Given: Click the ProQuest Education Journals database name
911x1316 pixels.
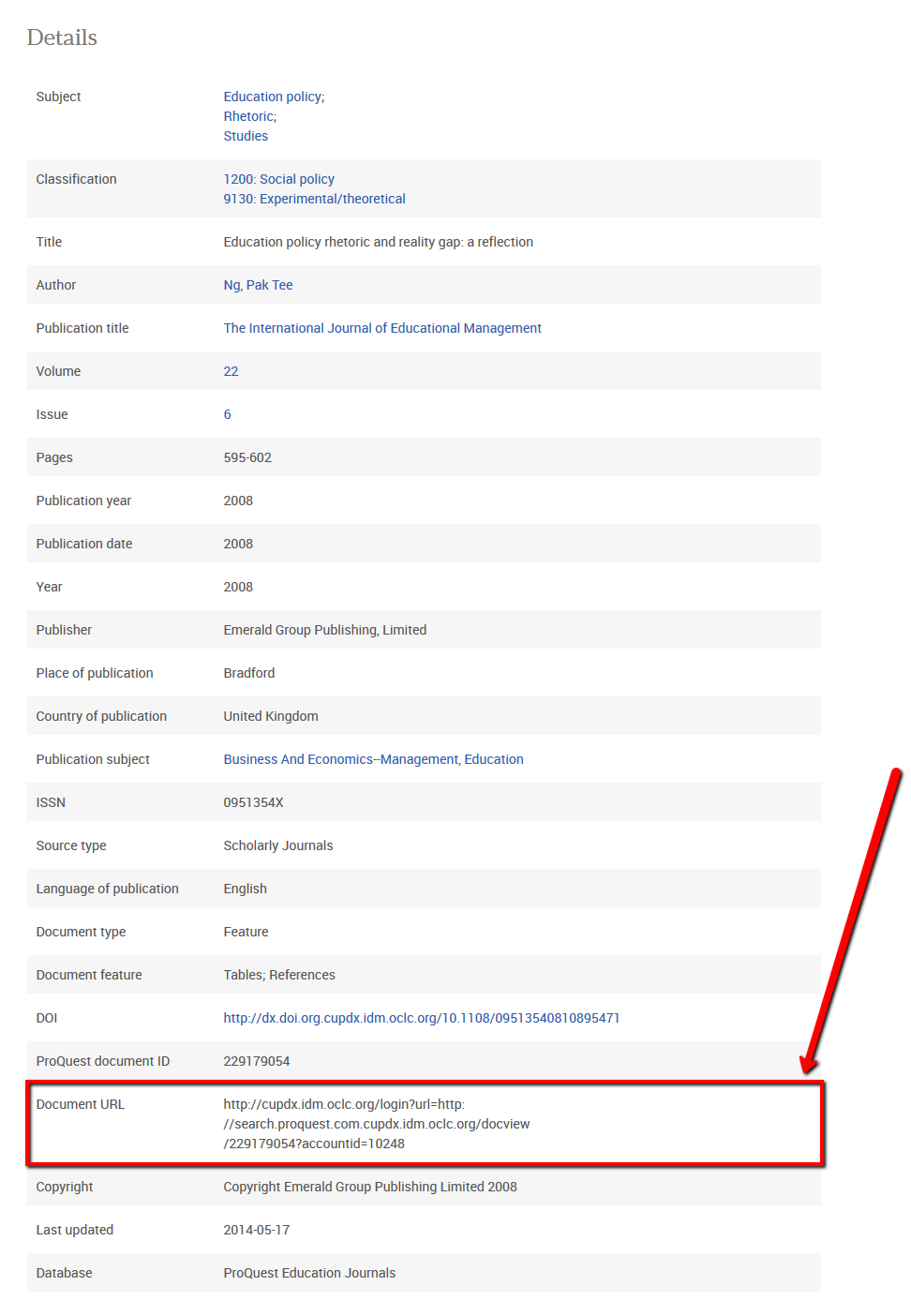Looking at the screenshot, I should (309, 1272).
